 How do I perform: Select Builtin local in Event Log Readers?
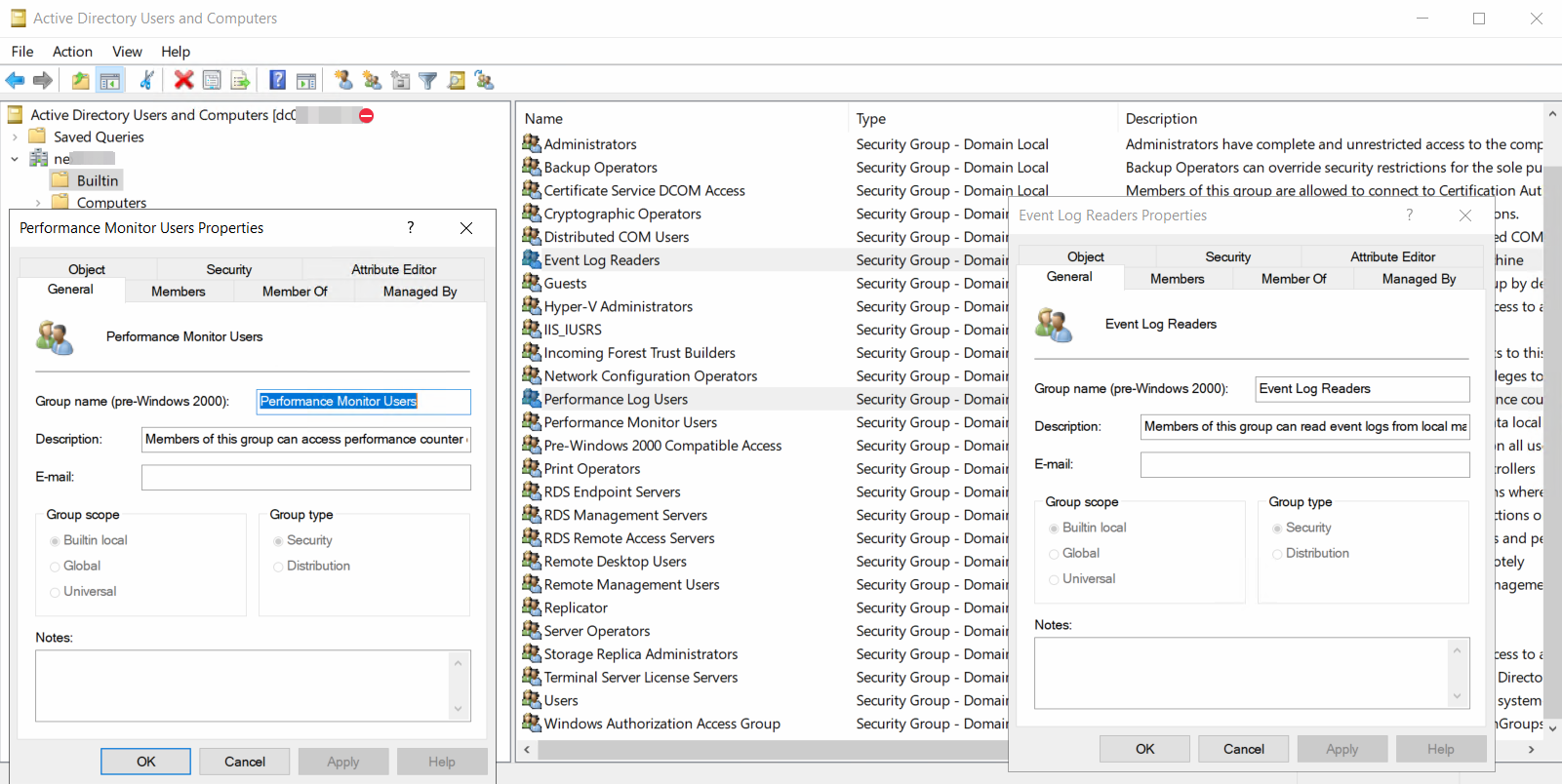click(x=1054, y=528)
